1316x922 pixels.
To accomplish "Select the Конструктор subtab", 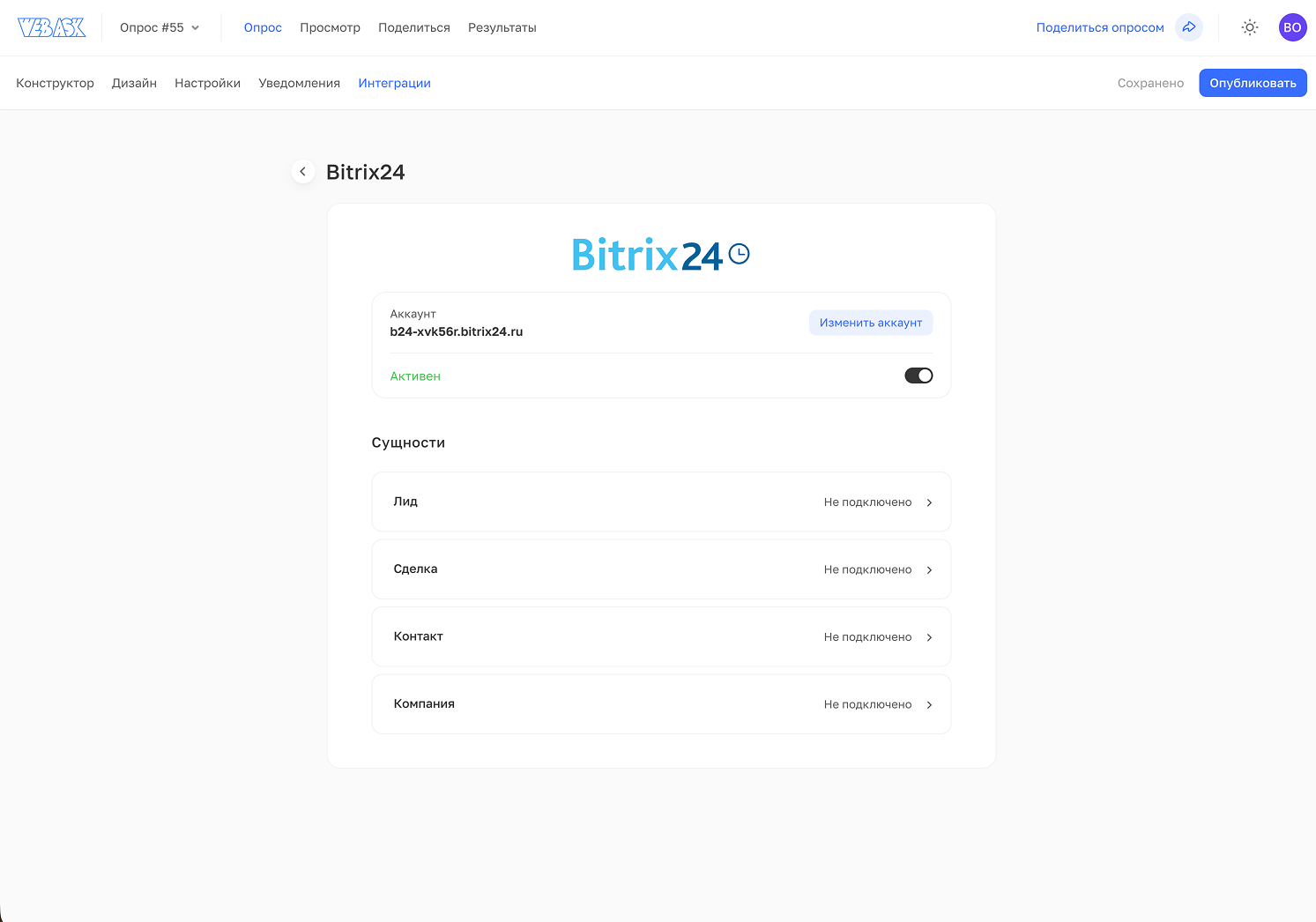I will tap(55, 83).
